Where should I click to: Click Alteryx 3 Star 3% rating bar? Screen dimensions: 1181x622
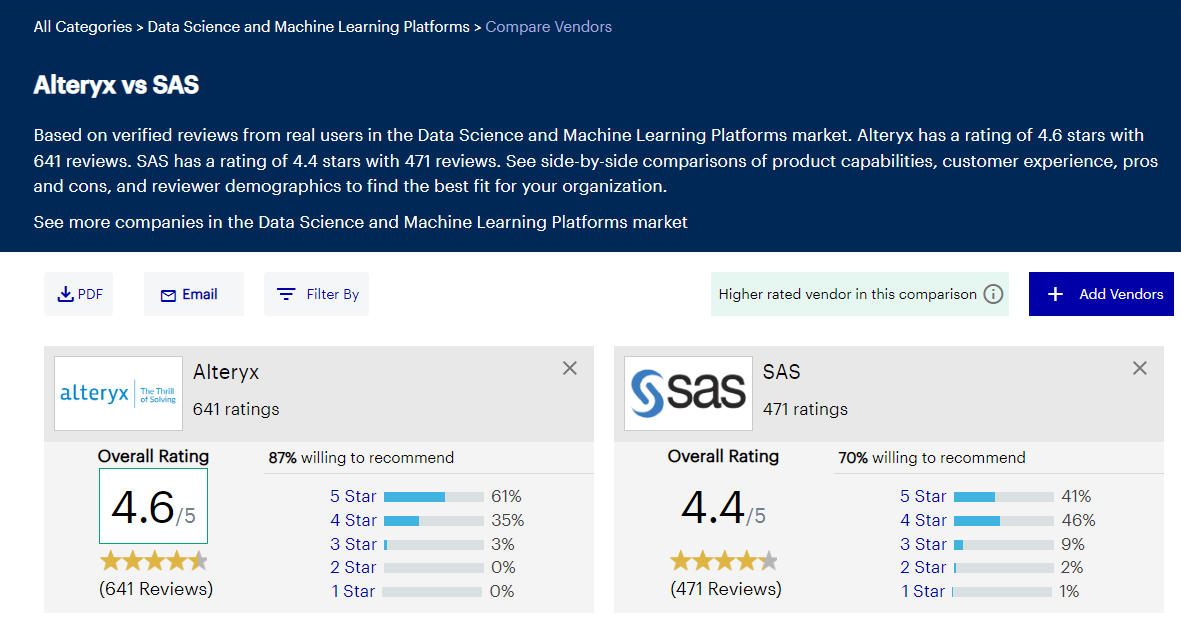[x=434, y=545]
